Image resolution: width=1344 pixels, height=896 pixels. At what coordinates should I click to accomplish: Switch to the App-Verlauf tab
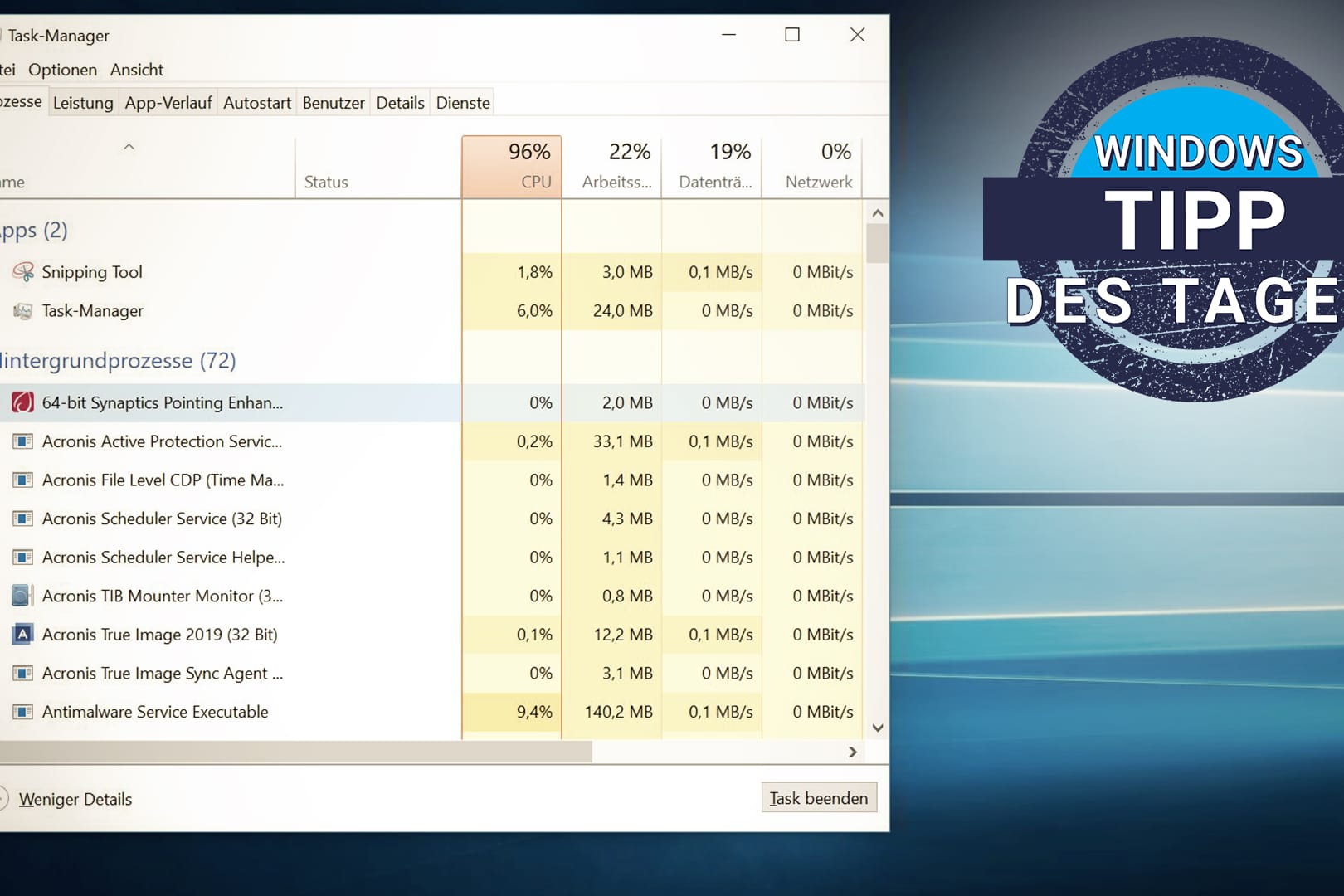coord(168,103)
